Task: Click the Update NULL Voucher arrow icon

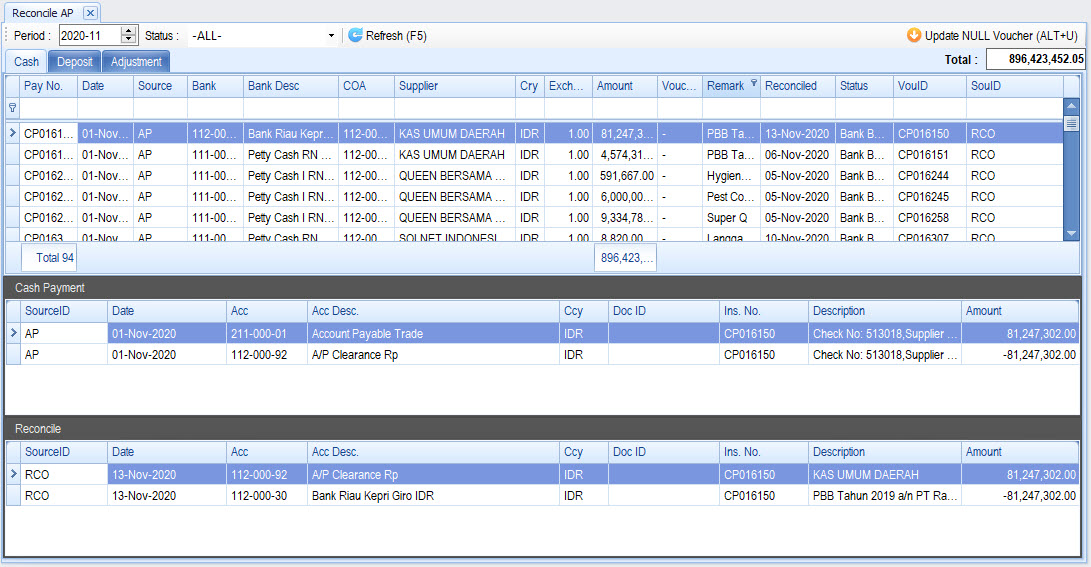Action: [x=914, y=36]
